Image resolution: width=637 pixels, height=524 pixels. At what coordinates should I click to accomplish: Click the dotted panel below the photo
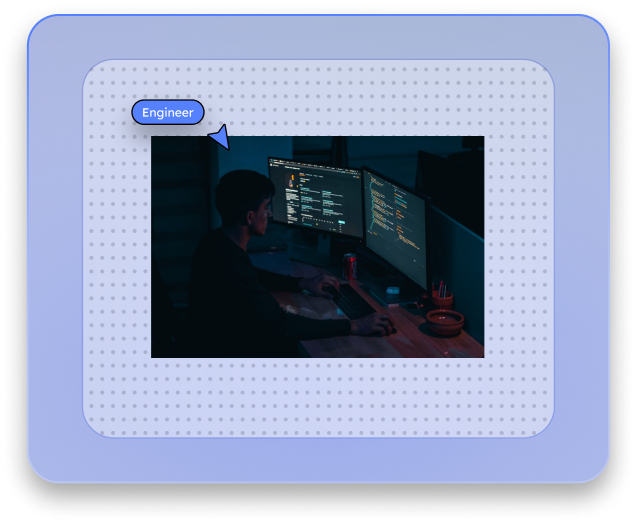pyautogui.click(x=318, y=397)
